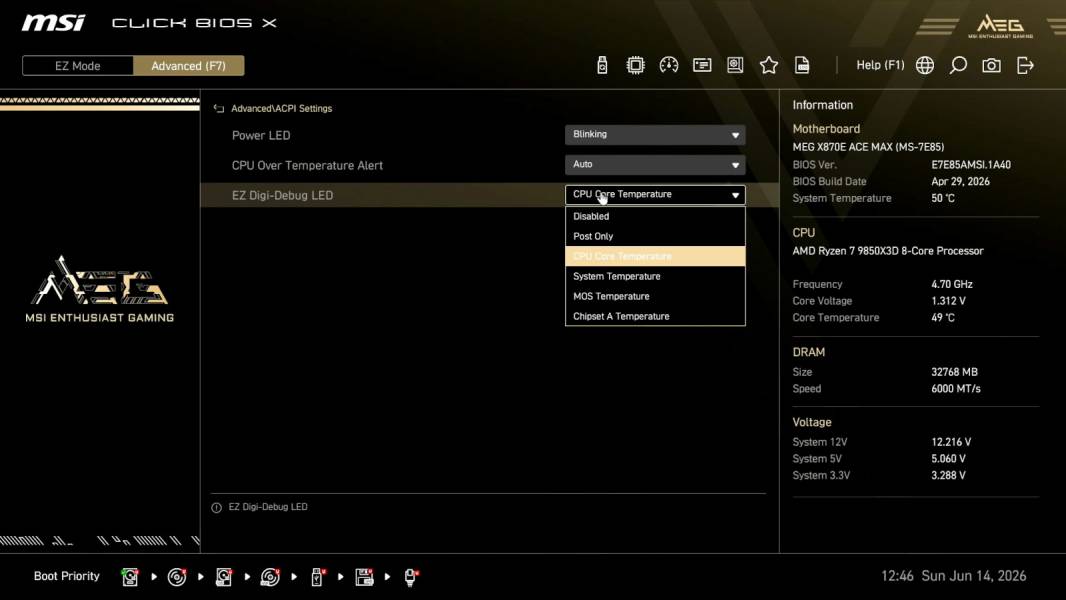Click the info icon beside EZ Digi-Debug LED description
1066x600 pixels.
click(x=216, y=508)
